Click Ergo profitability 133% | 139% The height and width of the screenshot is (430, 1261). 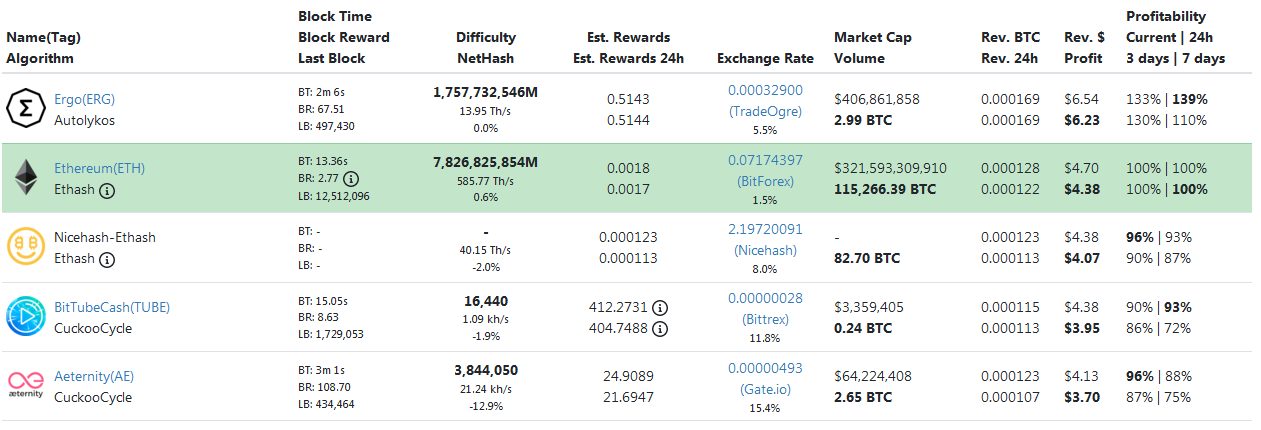1167,99
